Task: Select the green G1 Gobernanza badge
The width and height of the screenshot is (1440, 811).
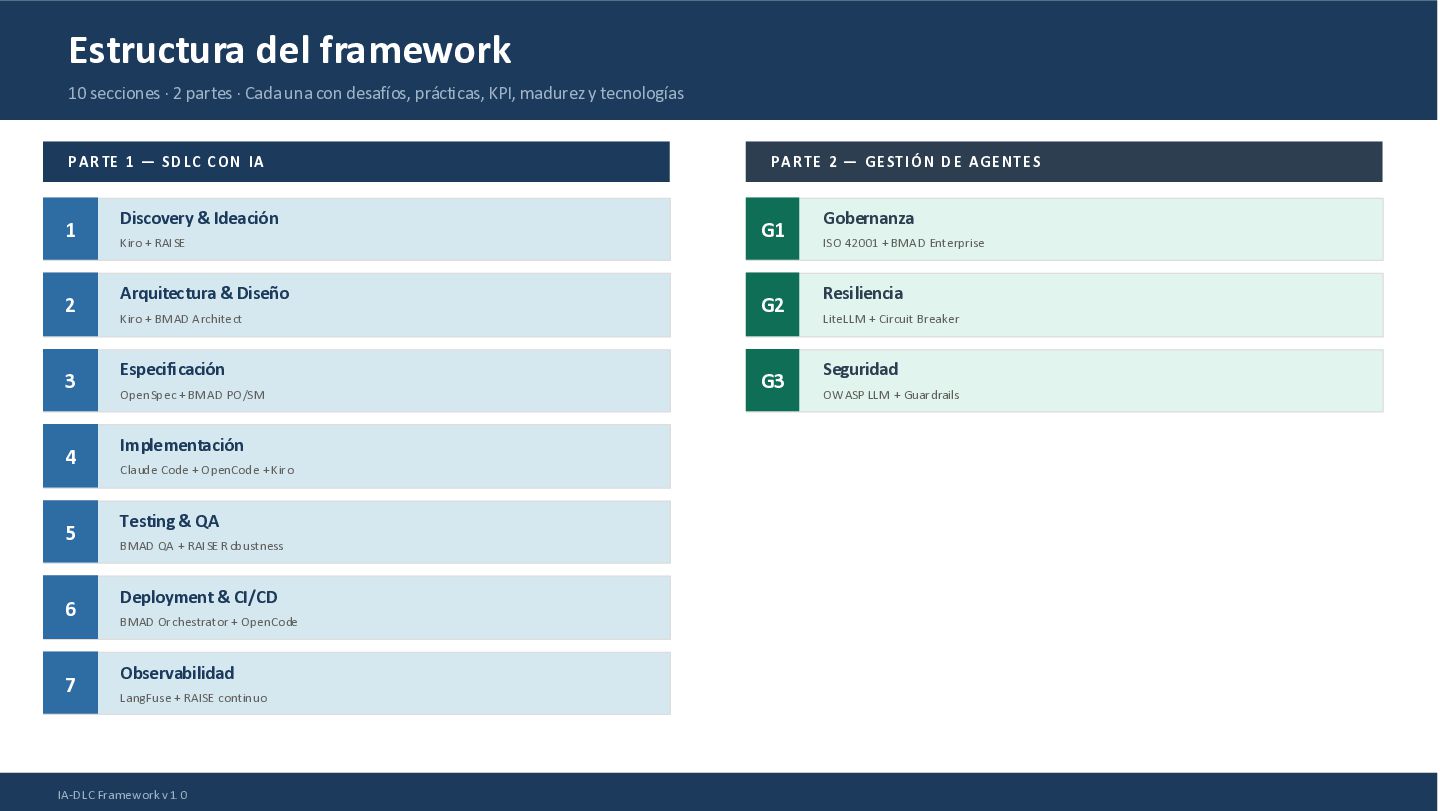Action: (x=772, y=229)
